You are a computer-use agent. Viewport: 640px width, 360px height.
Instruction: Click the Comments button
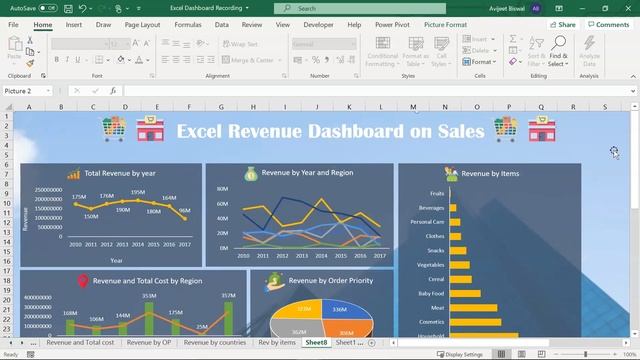[x=609, y=25]
